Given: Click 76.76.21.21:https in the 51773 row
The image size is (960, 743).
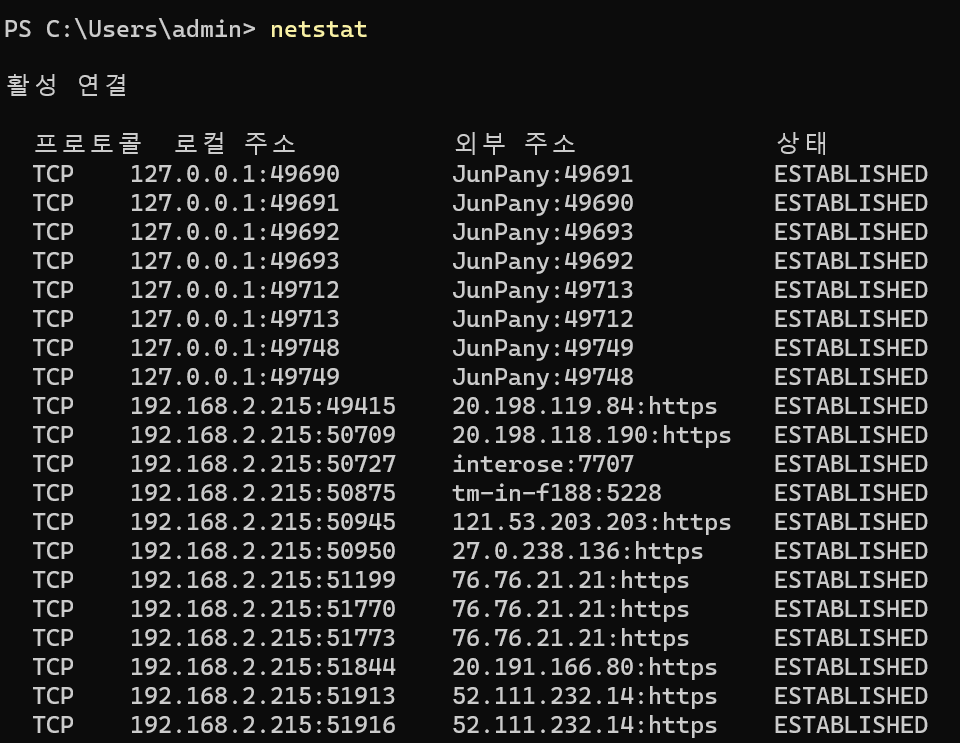Looking at the screenshot, I should pyautogui.click(x=571, y=638).
